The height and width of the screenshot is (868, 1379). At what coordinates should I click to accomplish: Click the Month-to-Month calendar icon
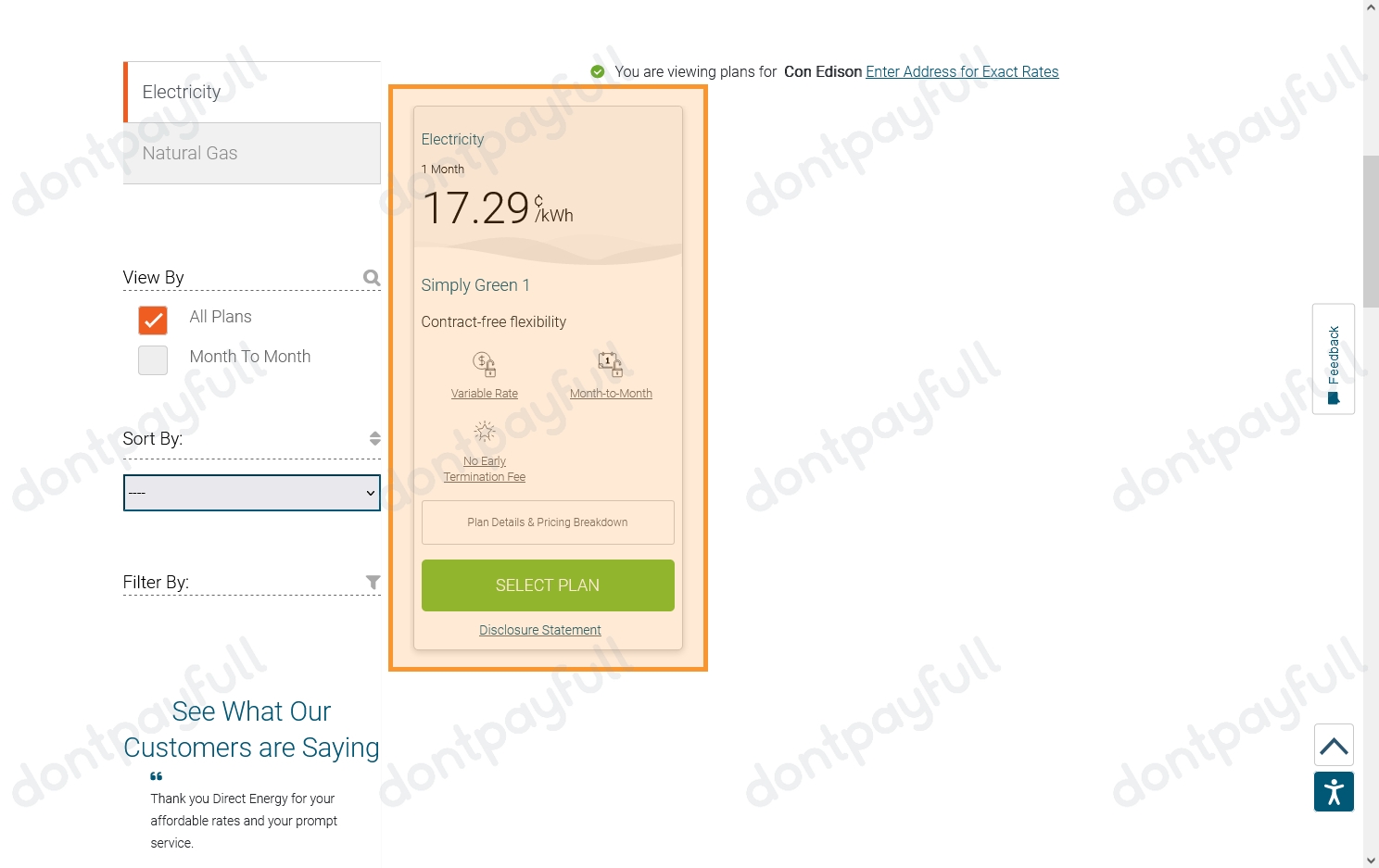pos(611,364)
